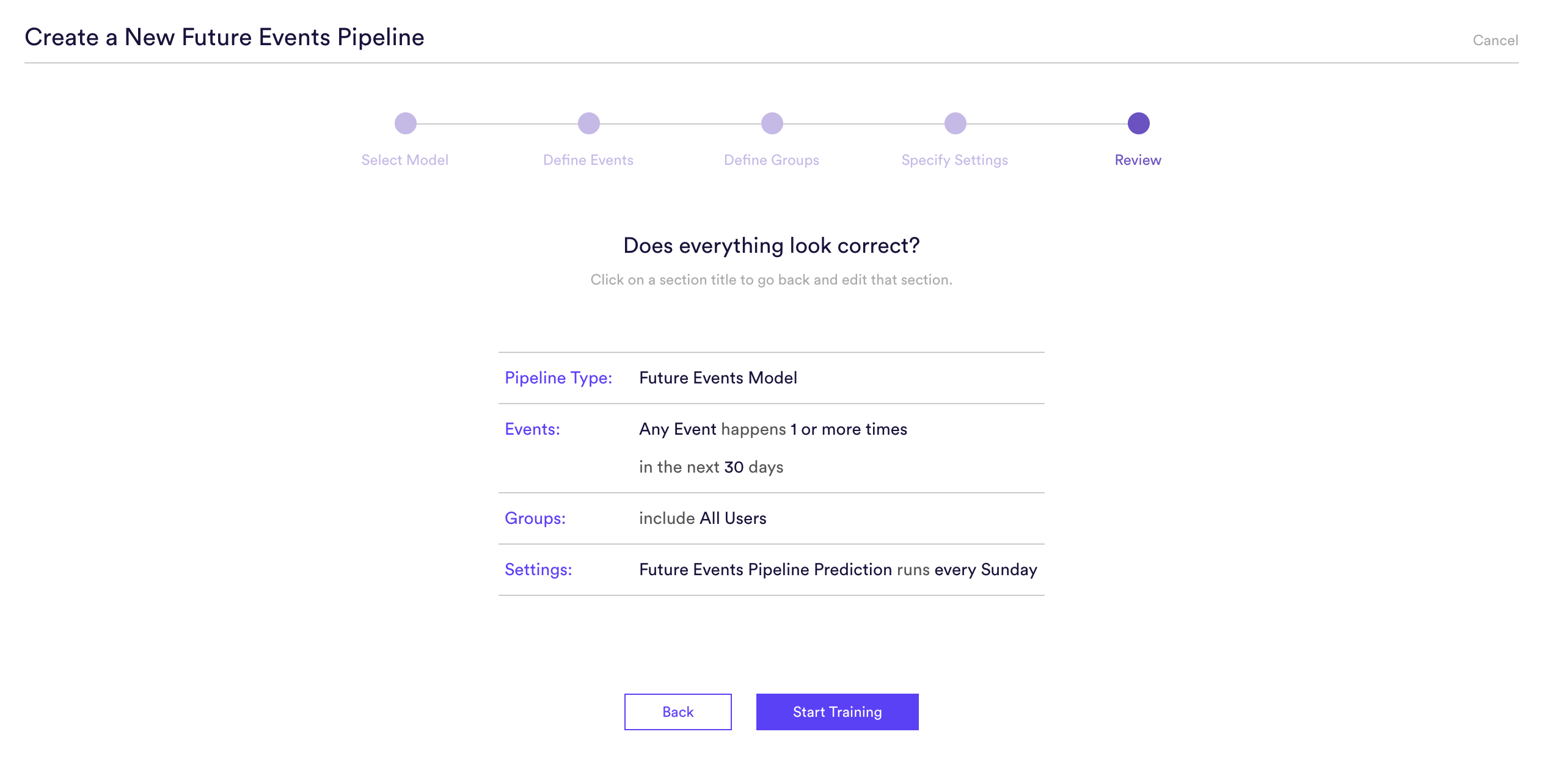Image resolution: width=1542 pixels, height=784 pixels.
Task: Open the Events section for editing
Action: pos(532,429)
